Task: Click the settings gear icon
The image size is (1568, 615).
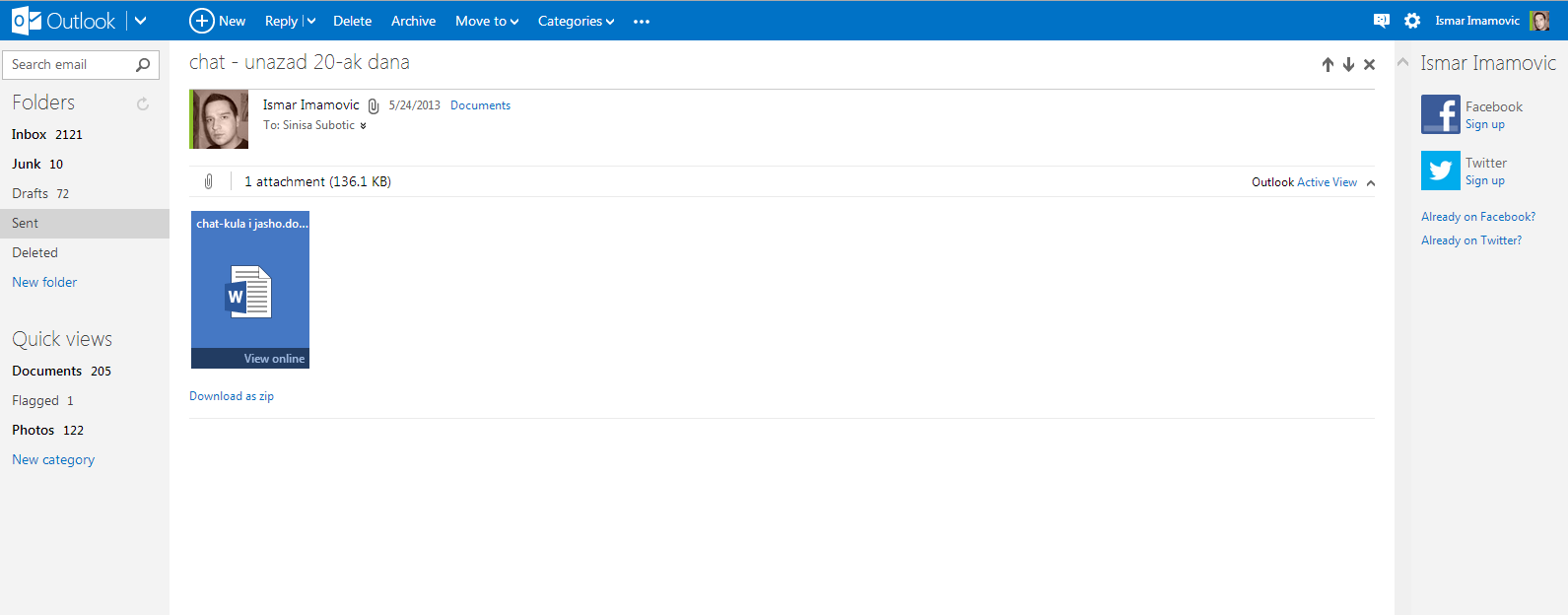Action: 1412,21
